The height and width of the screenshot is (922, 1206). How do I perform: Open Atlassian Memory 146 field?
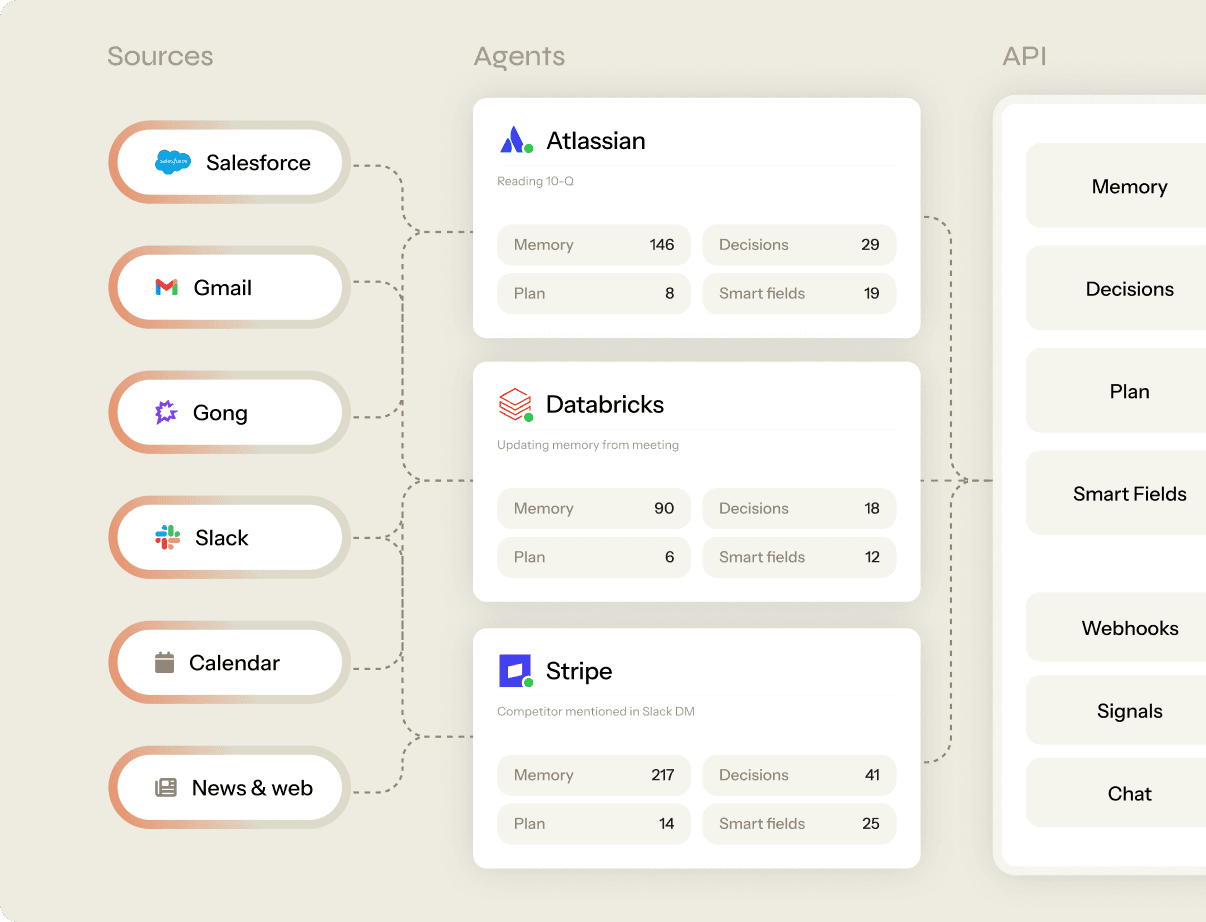click(594, 245)
